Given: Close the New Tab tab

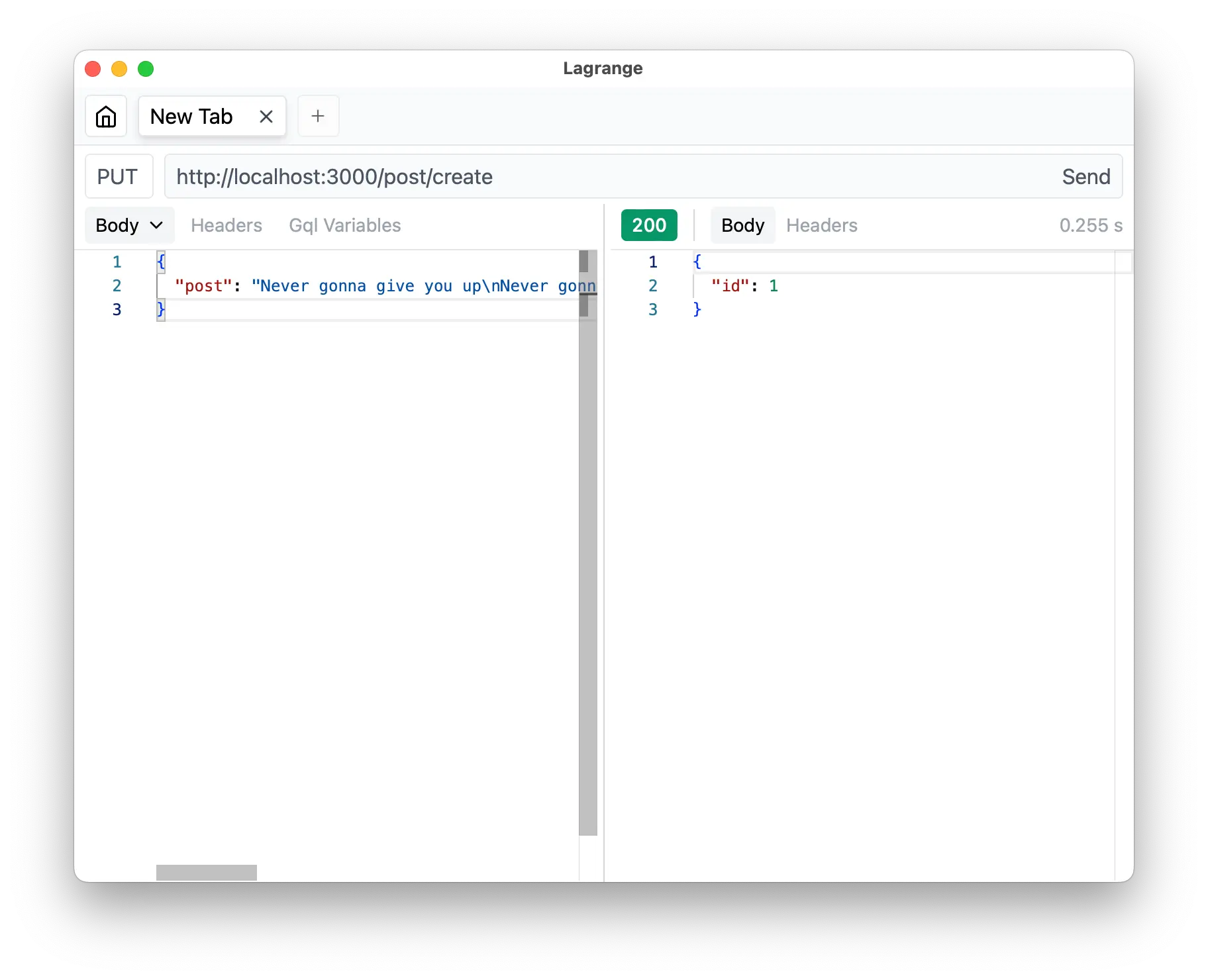Looking at the screenshot, I should click(x=266, y=117).
